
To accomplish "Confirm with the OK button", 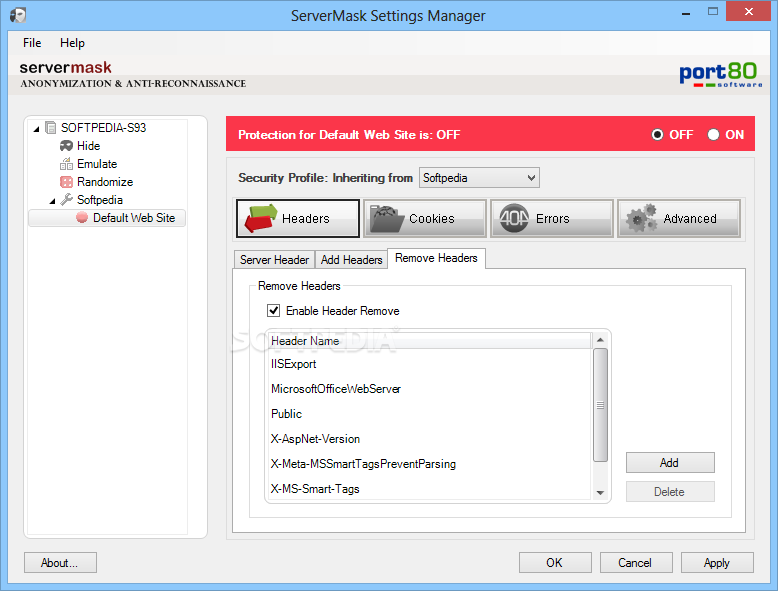I will [x=555, y=563].
